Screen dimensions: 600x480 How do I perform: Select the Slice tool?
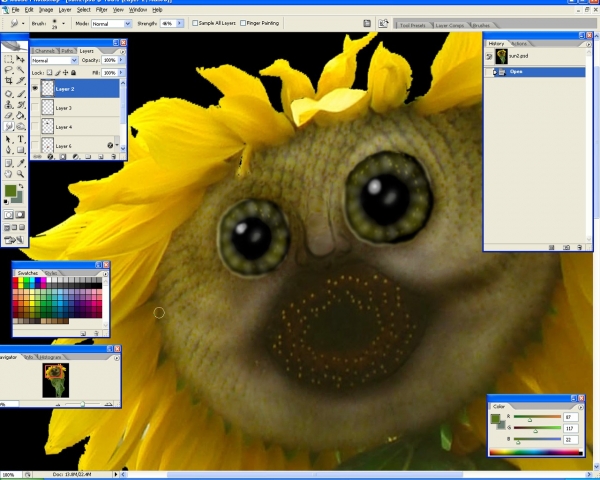(x=20, y=80)
